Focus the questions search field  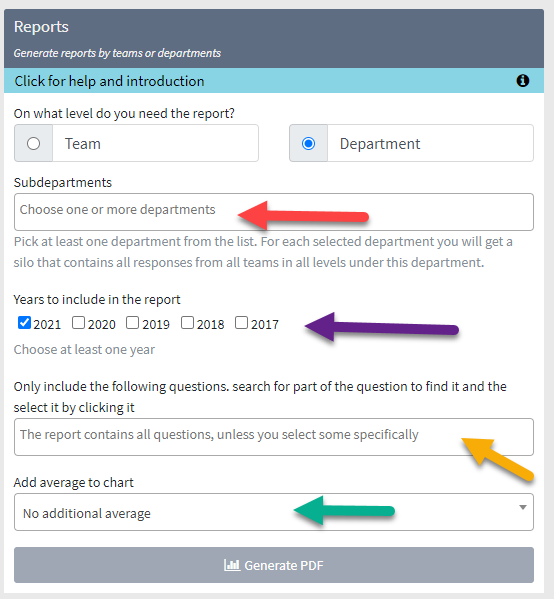point(274,437)
